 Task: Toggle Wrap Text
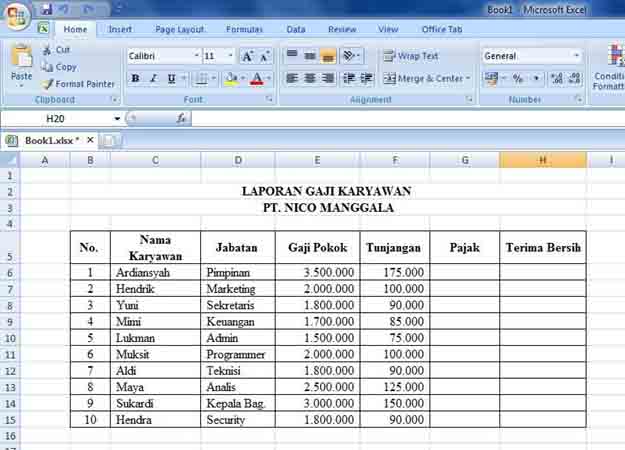pos(411,56)
